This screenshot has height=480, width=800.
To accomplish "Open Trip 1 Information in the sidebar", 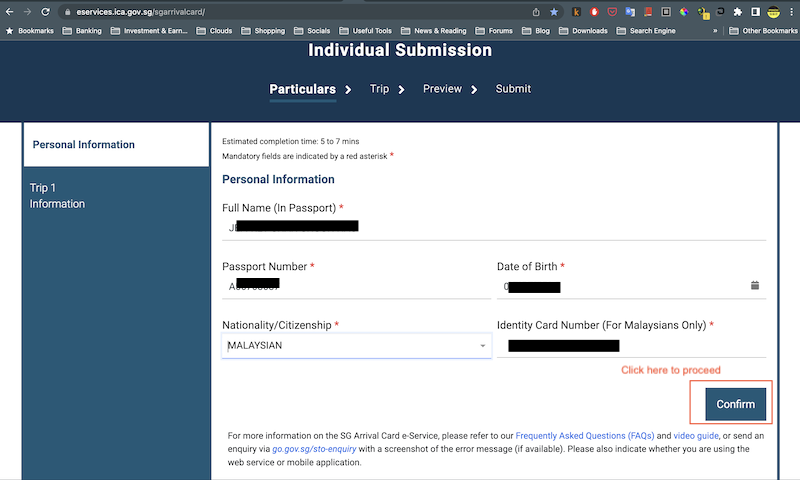I will [x=57, y=196].
